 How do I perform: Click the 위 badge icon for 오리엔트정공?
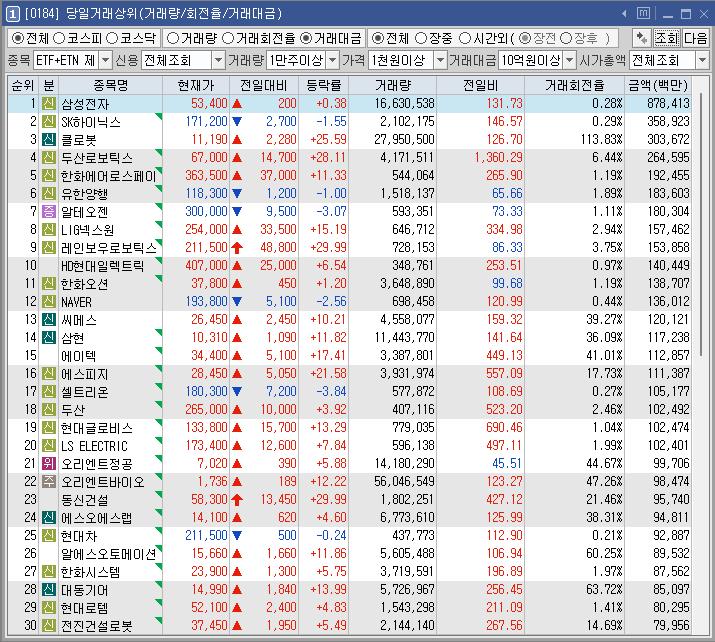(x=48, y=464)
